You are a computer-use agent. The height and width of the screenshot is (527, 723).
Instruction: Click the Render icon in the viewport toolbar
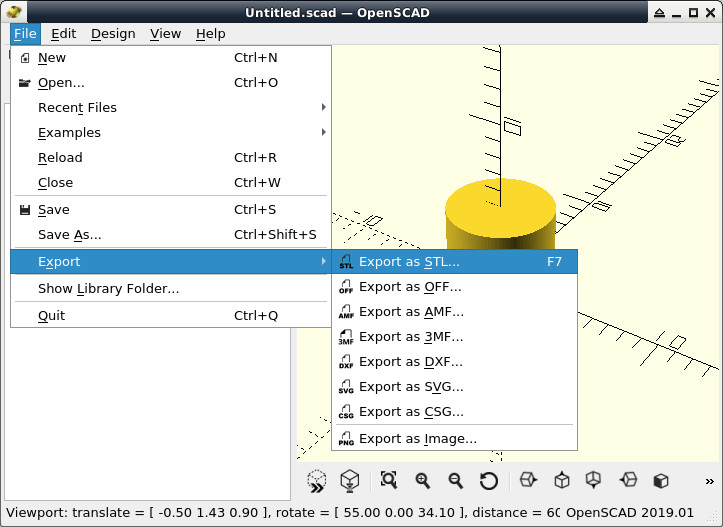click(x=350, y=481)
